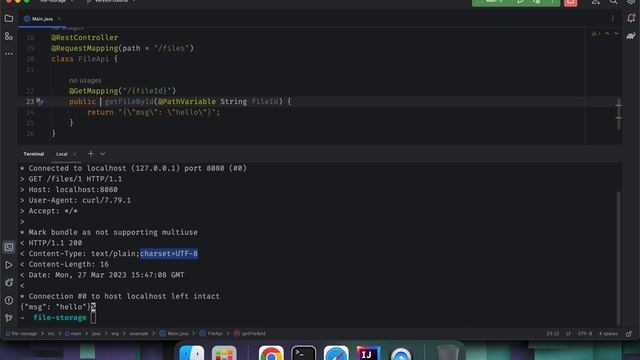Open the Run tool window in left sidebar
This screenshot has height=360, width=640.
pyautogui.click(x=9, y=265)
